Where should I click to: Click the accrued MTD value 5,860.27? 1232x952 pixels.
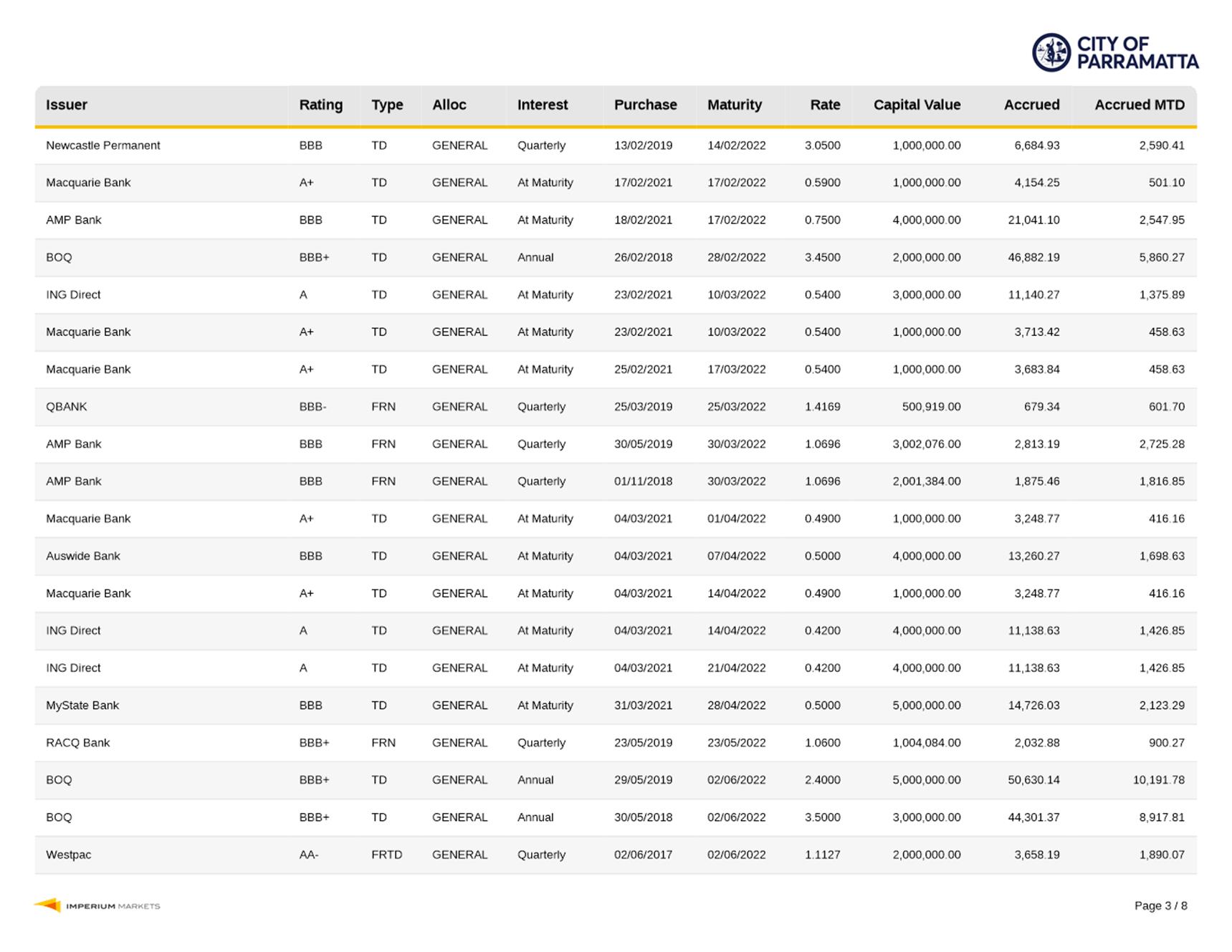tap(1162, 257)
